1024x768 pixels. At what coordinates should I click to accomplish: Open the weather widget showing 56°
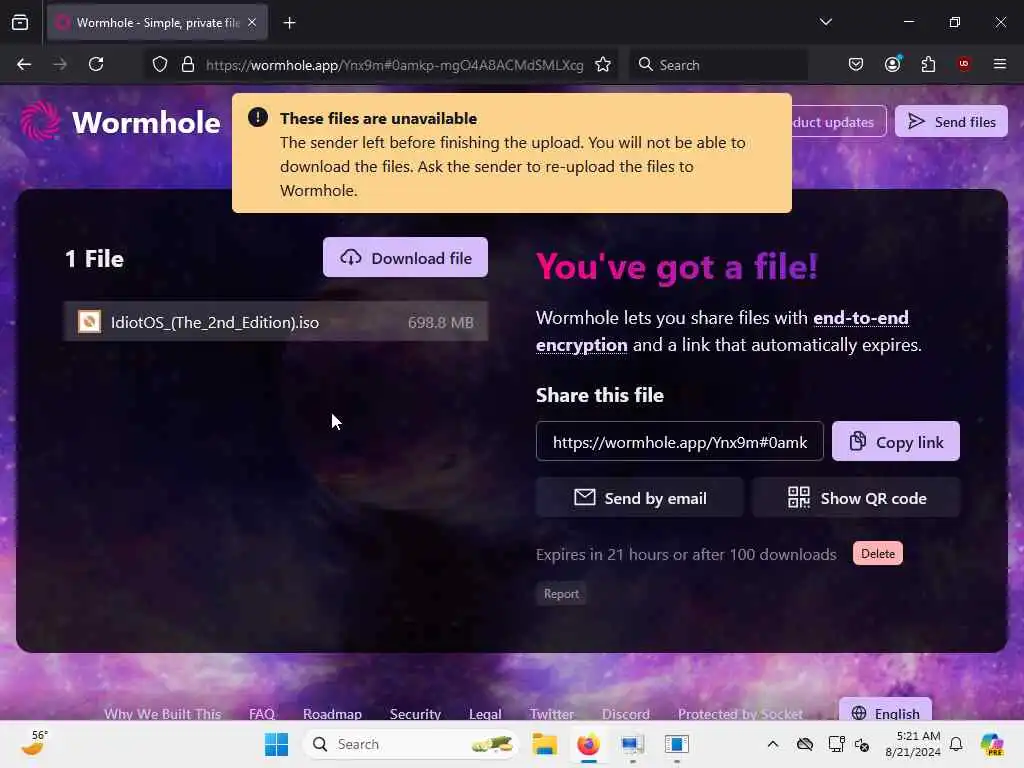(x=34, y=743)
